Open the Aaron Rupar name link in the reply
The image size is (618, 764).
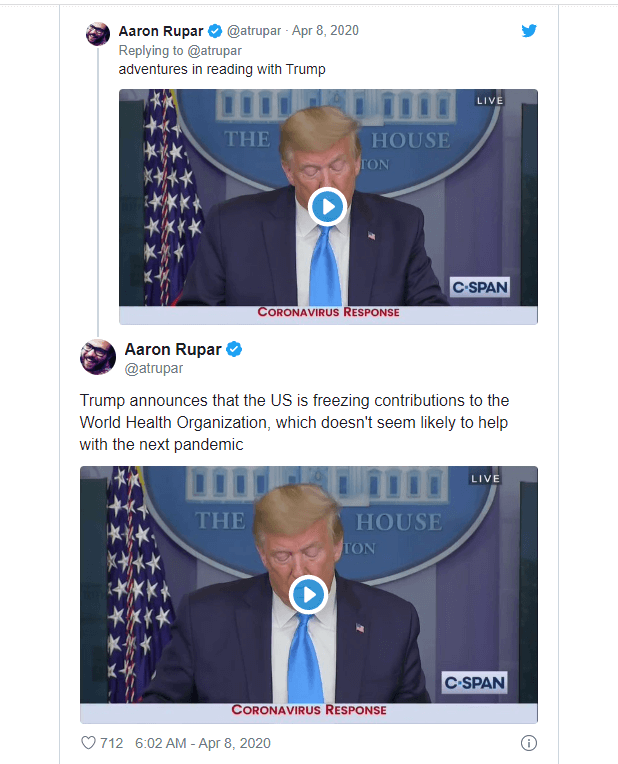click(x=161, y=31)
